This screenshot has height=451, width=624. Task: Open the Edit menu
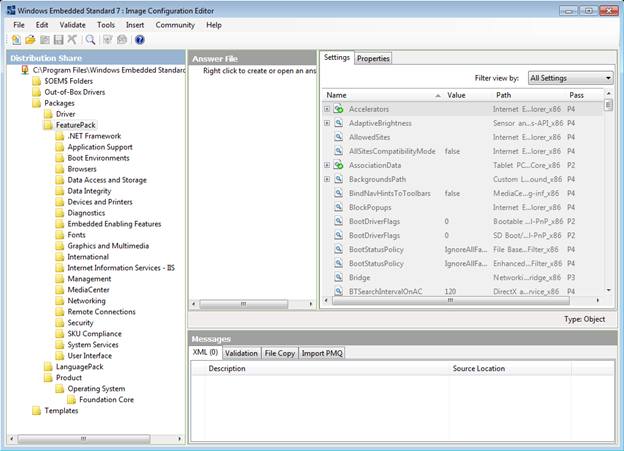tap(42, 25)
